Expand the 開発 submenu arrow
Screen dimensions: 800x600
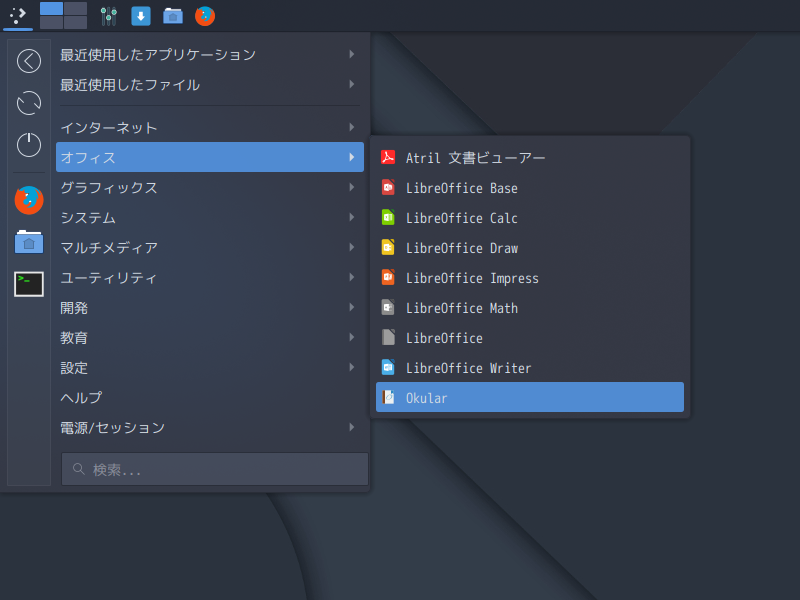coord(352,307)
